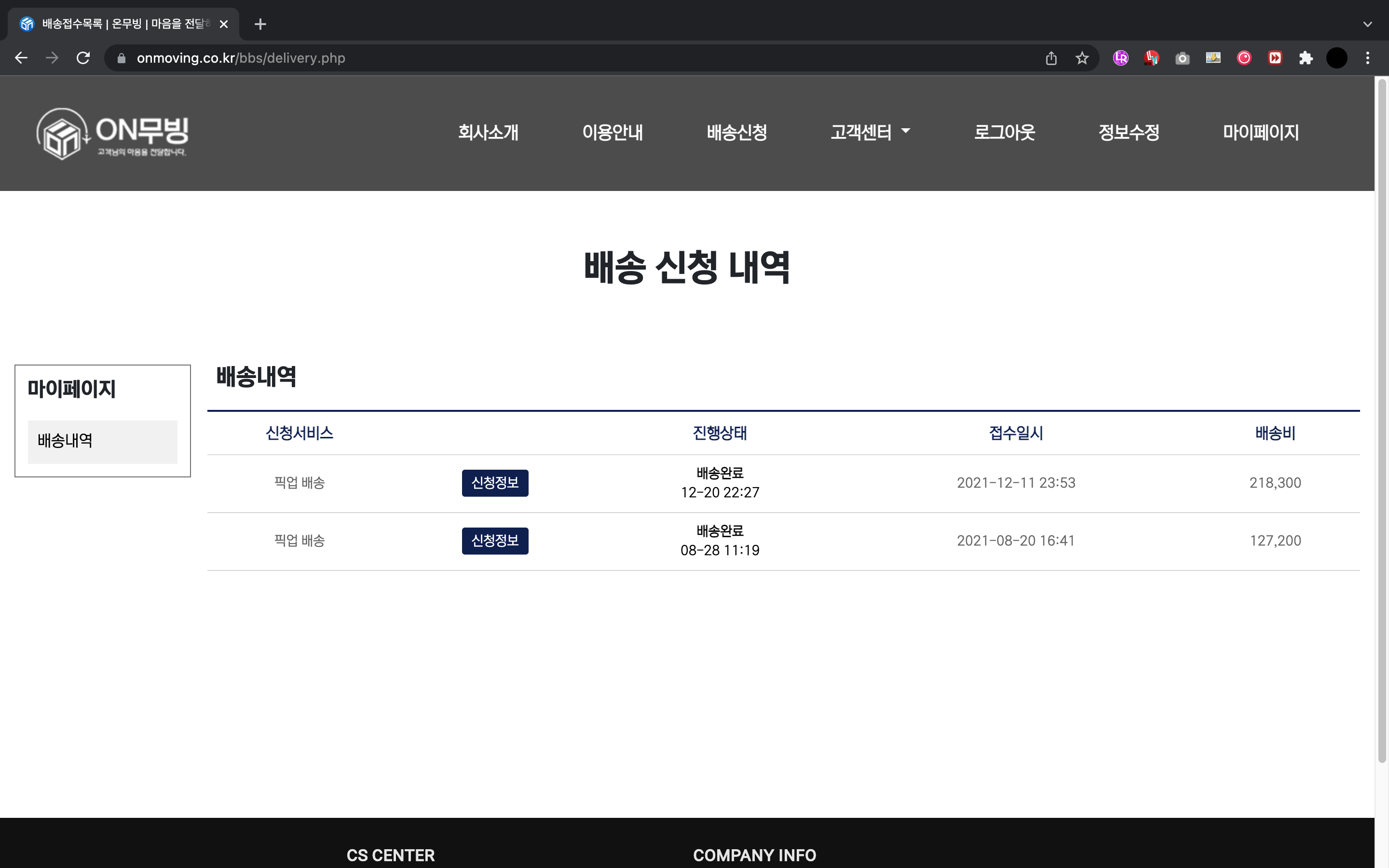This screenshot has width=1389, height=868.
Task: Reload the page with the refresh icon
Action: pos(83,58)
